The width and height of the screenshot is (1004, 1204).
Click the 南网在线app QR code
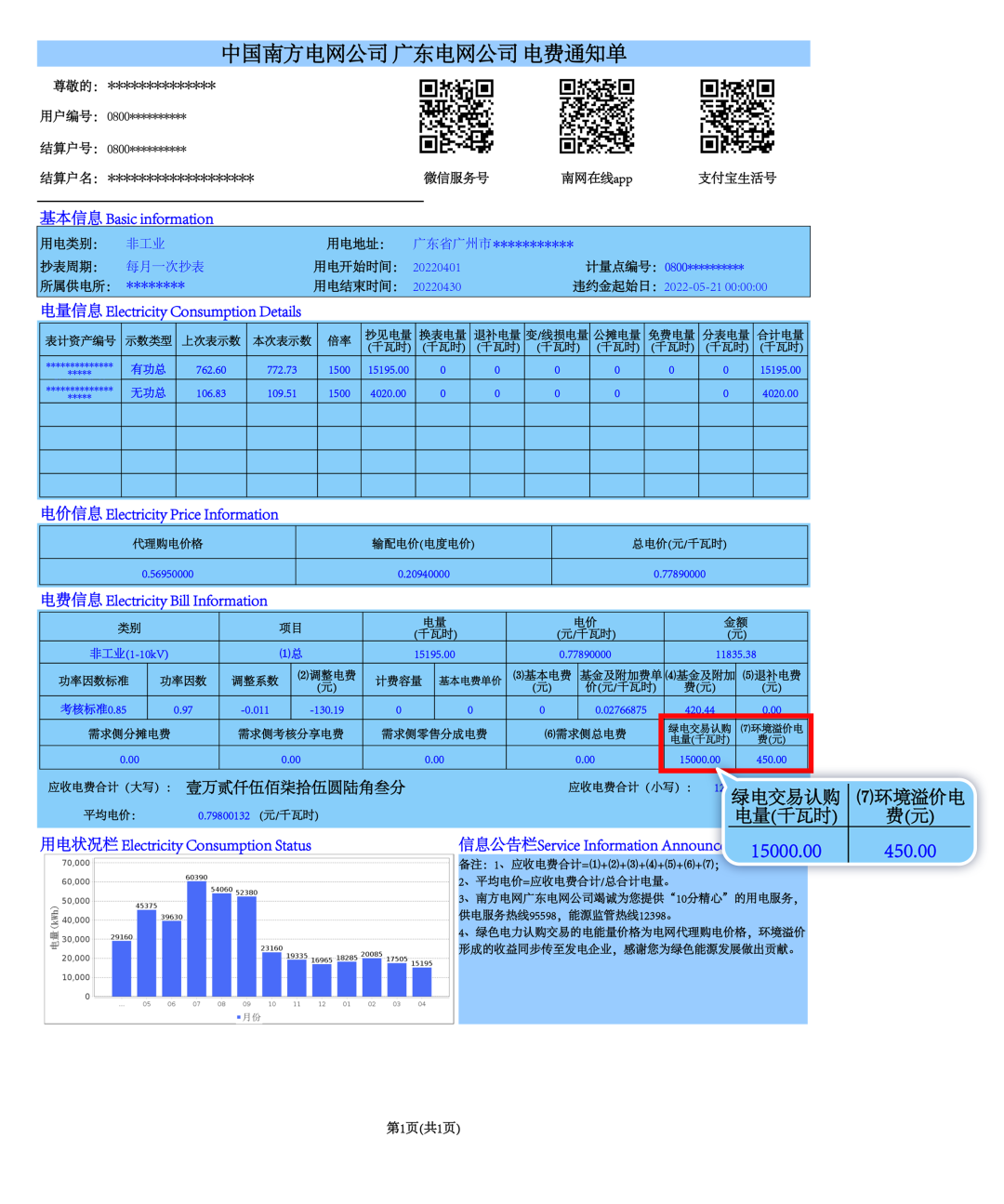[596, 116]
